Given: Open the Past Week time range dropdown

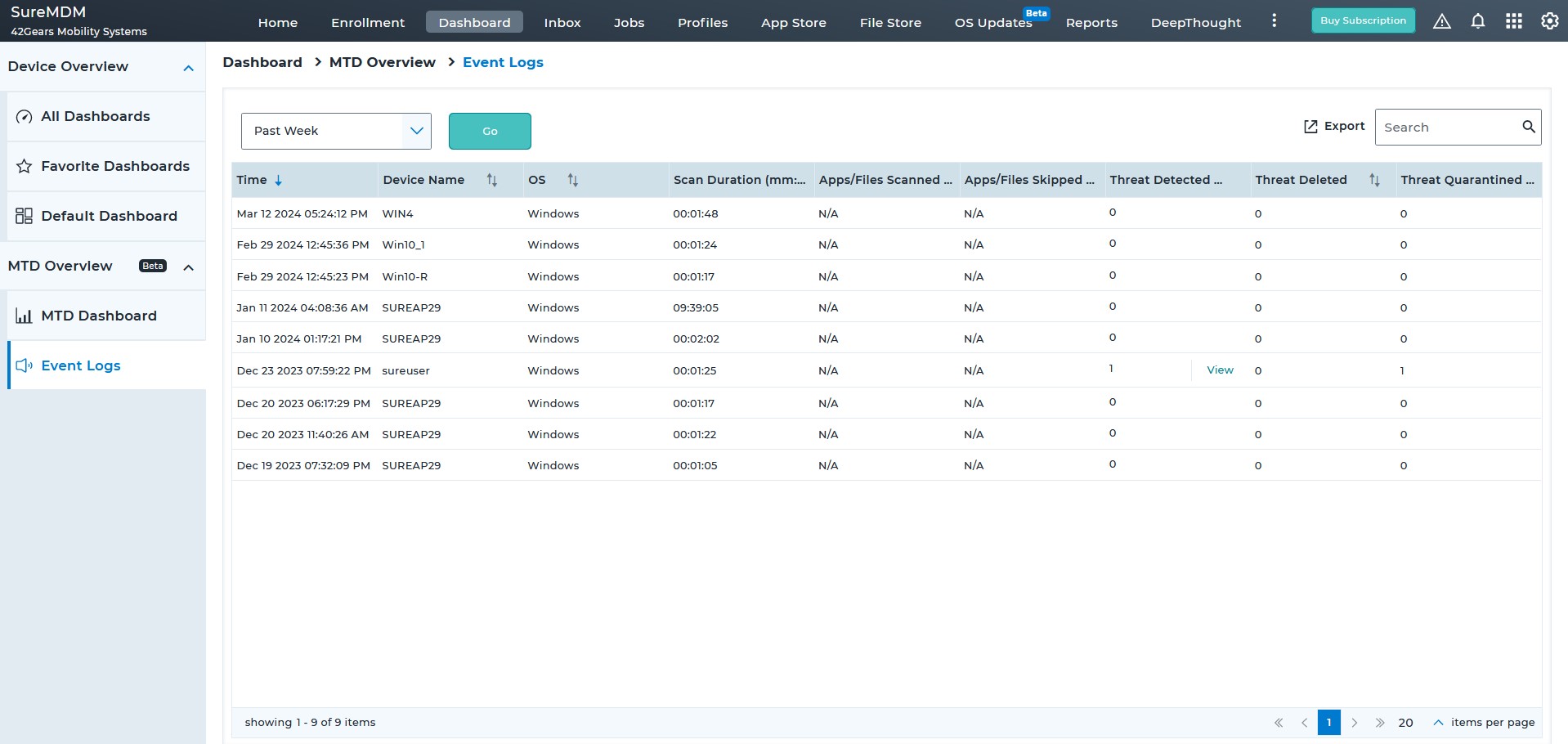Looking at the screenshot, I should click(x=336, y=131).
